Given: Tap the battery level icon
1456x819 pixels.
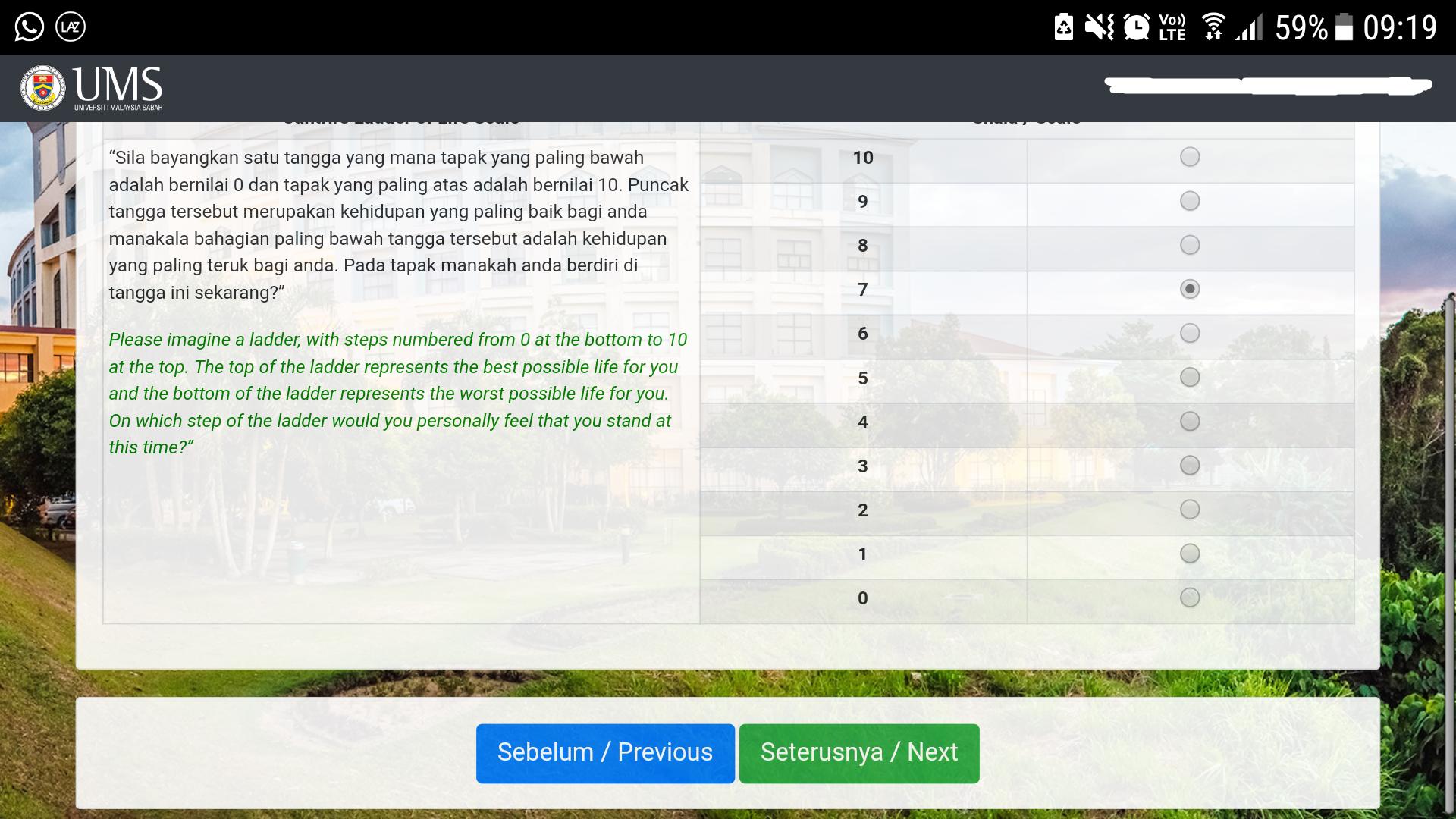Looking at the screenshot, I should tap(1344, 27).
